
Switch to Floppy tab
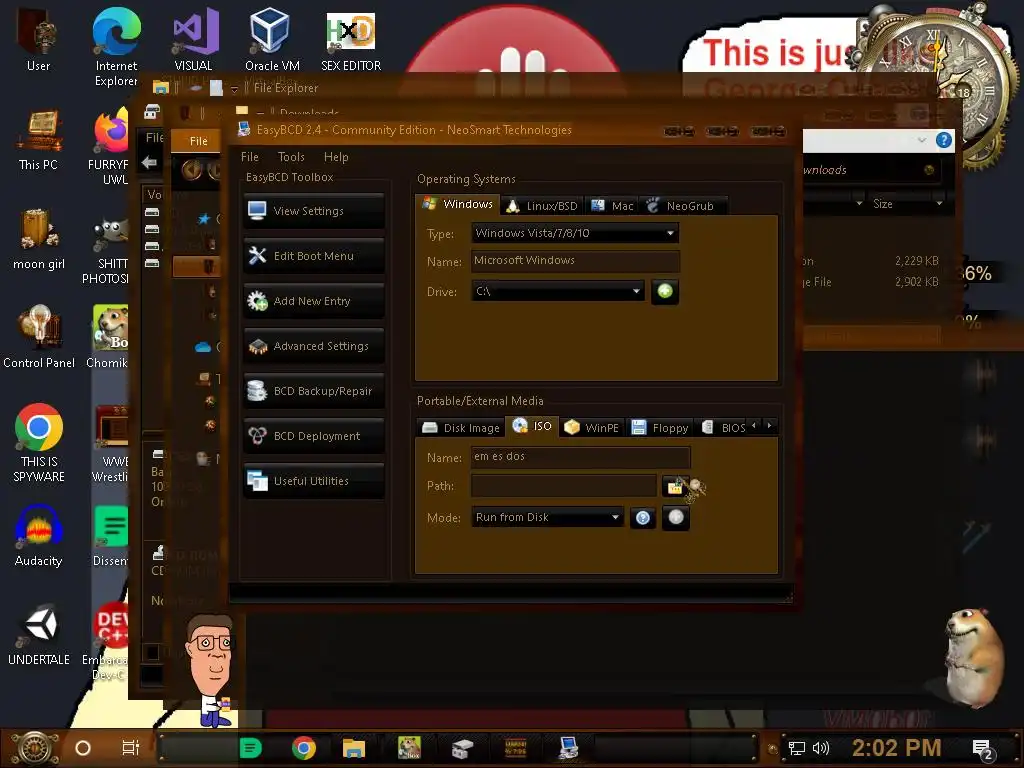tap(660, 428)
